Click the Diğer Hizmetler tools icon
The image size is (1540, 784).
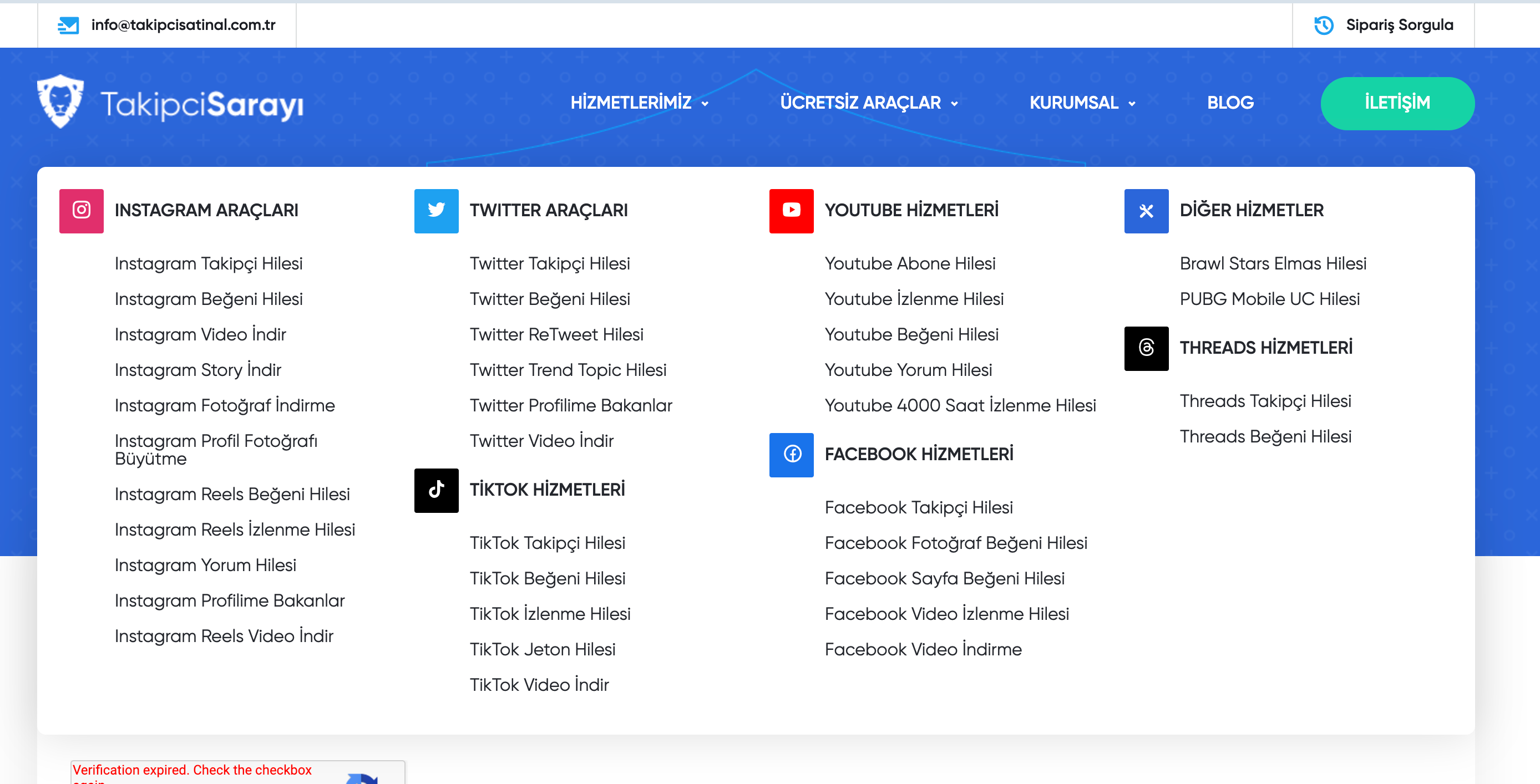pos(1147,210)
